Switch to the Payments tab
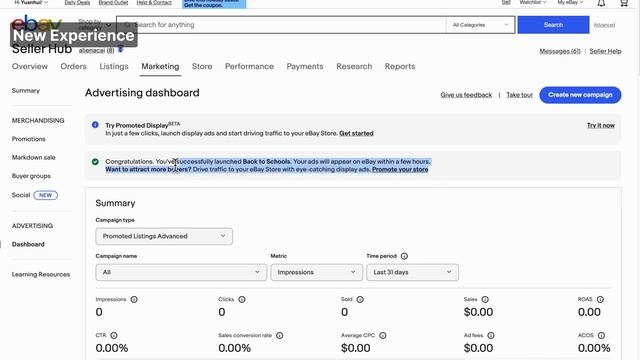The width and height of the screenshot is (640, 360). point(305,67)
